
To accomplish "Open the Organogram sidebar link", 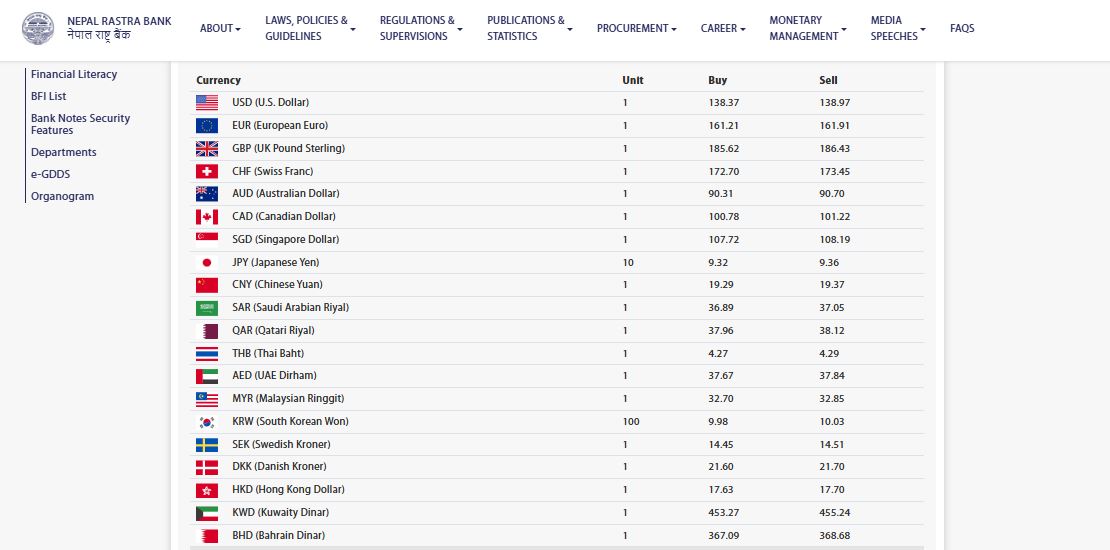I will [62, 196].
